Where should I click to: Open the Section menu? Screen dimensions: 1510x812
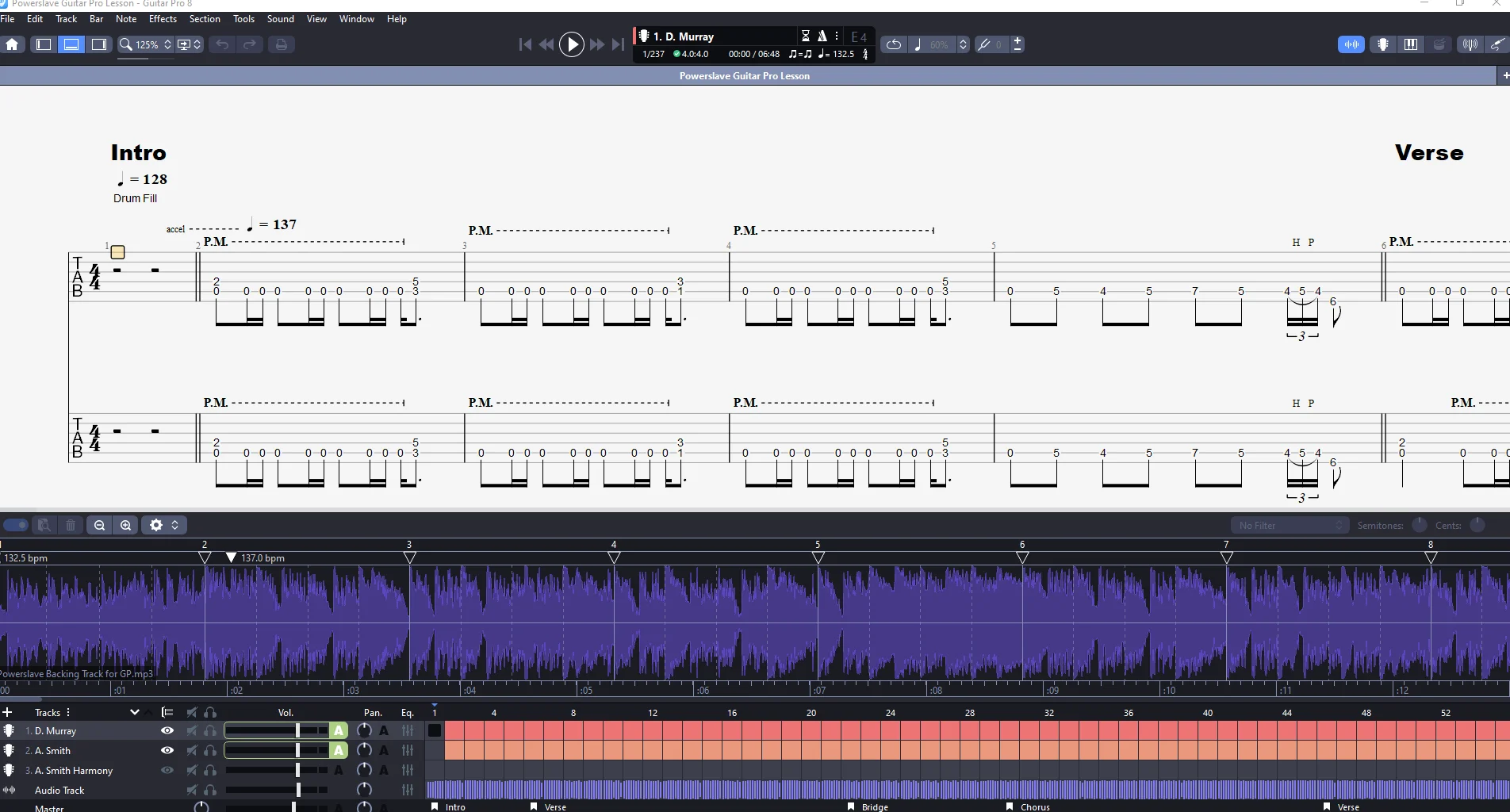tap(205, 19)
